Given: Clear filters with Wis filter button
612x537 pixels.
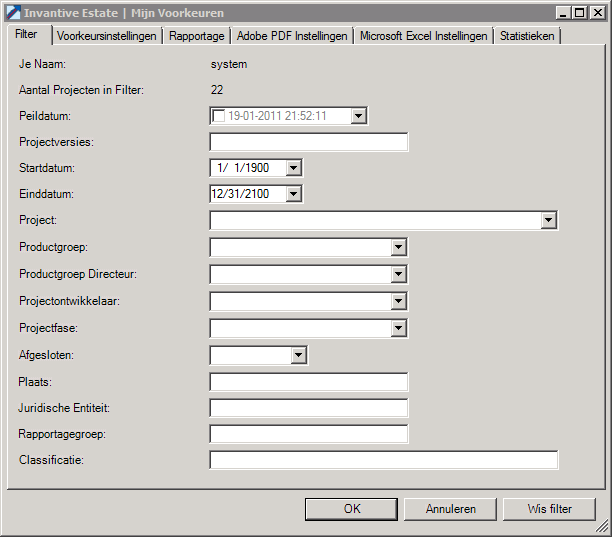Looking at the screenshot, I should click(550, 509).
